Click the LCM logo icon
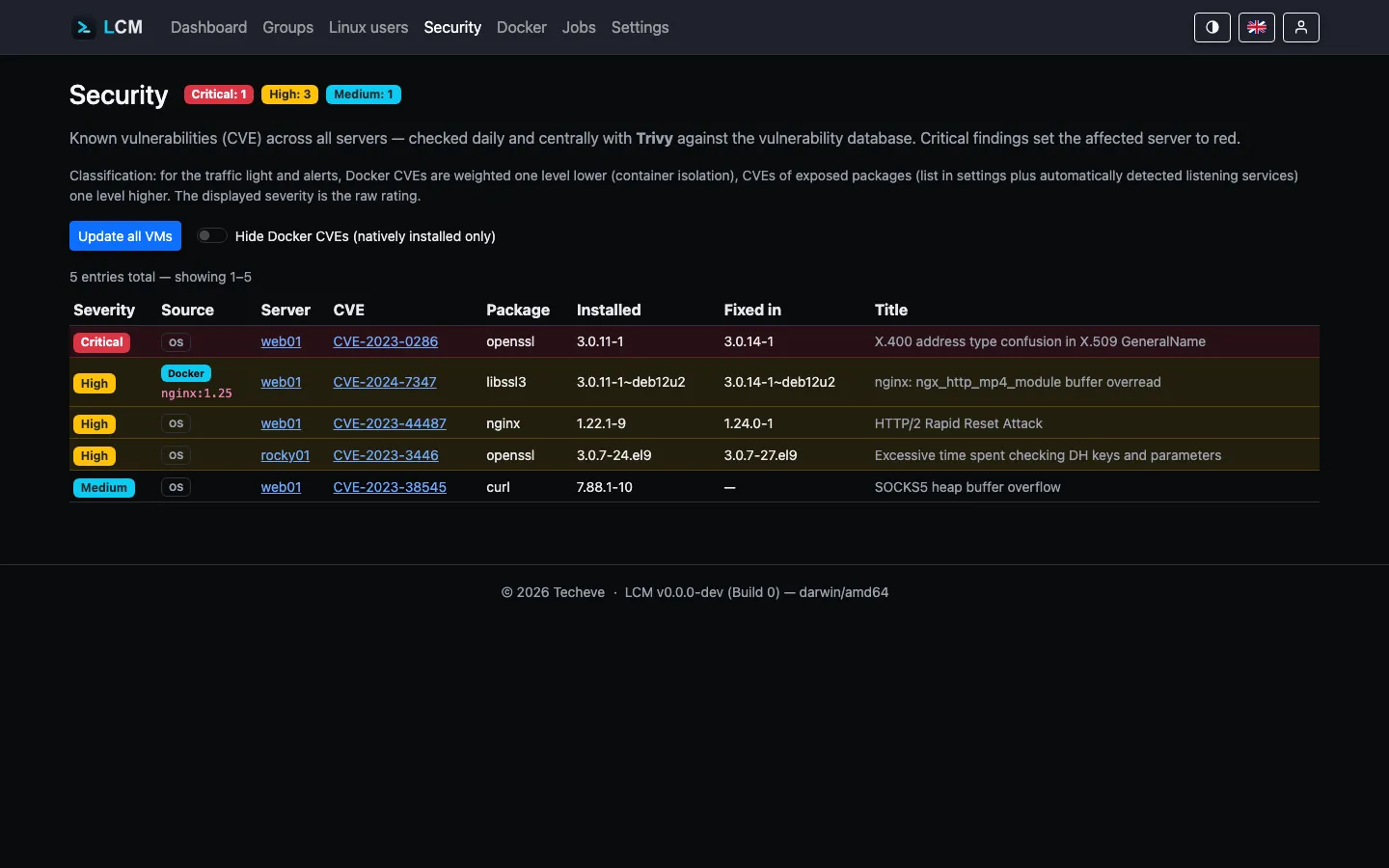Viewport: 1389px width, 868px height. [84, 27]
